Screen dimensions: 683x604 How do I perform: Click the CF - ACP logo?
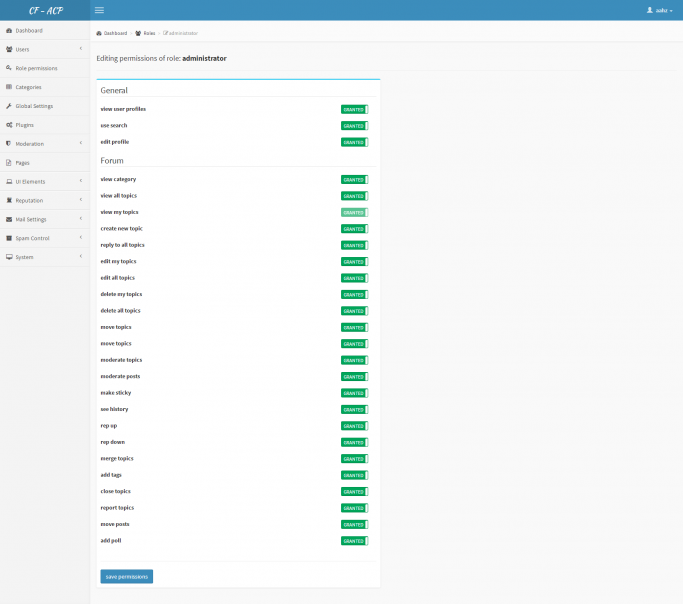click(46, 10)
